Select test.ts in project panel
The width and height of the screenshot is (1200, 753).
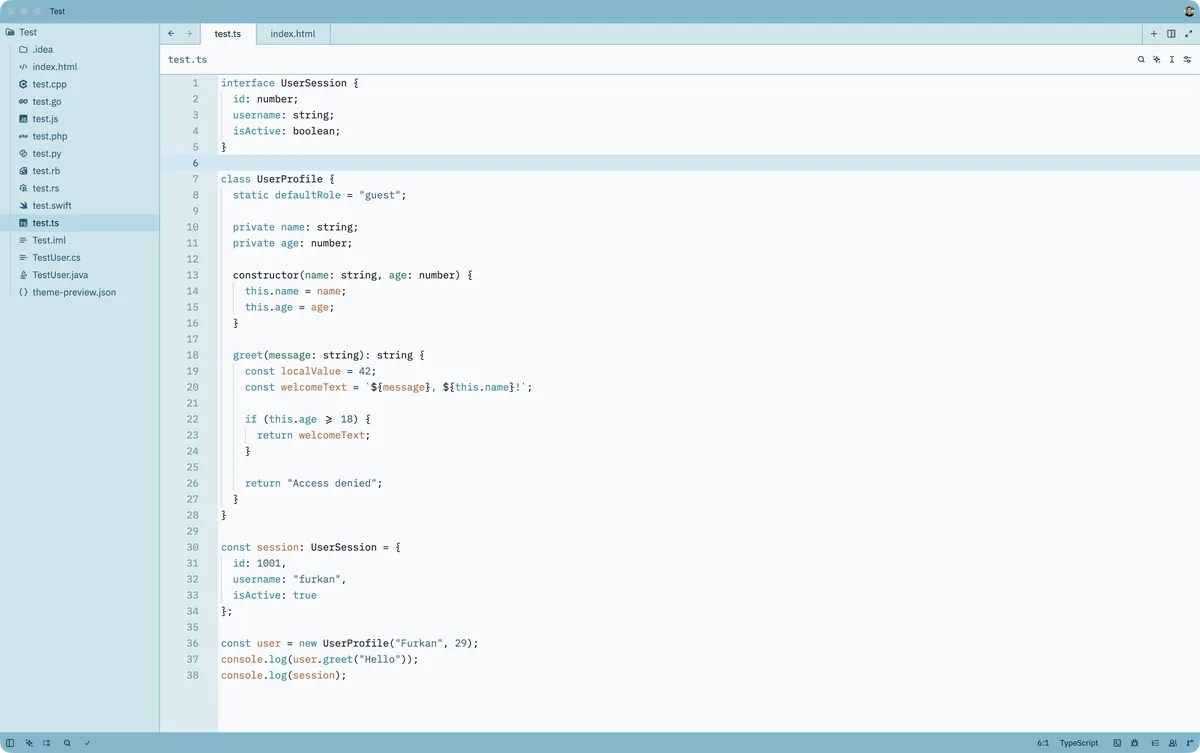click(80, 223)
